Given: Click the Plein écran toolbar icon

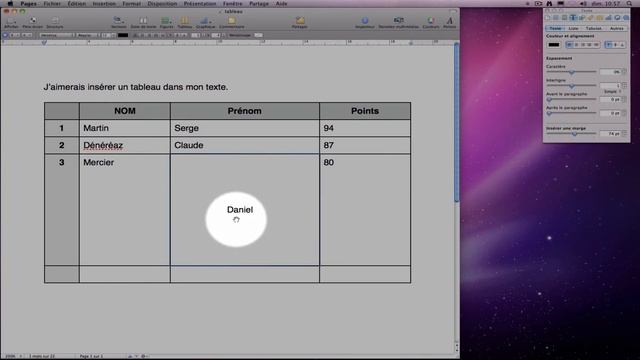Looking at the screenshot, I should (x=33, y=21).
